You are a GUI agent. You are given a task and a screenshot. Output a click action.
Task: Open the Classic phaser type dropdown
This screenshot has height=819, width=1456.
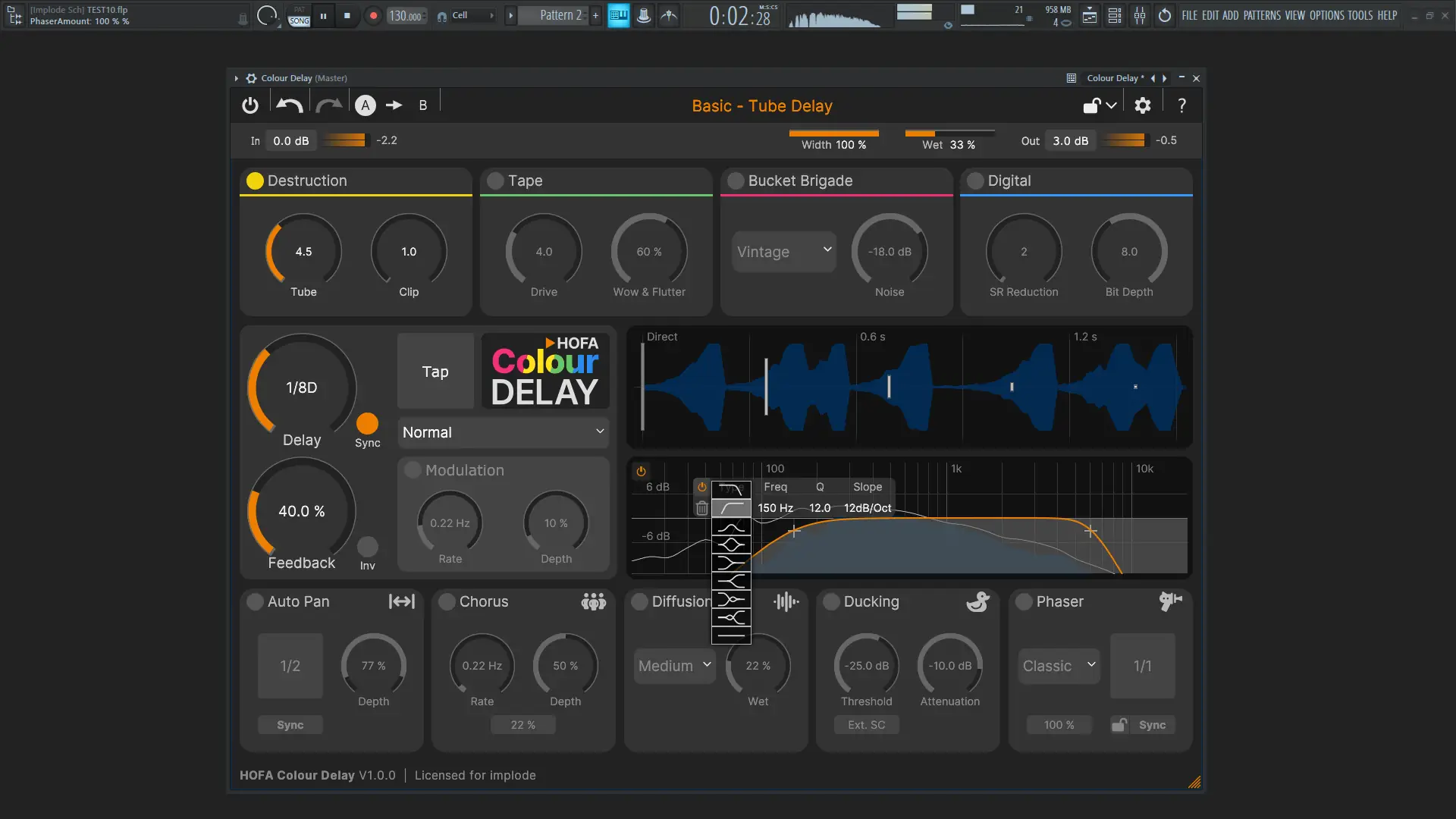[x=1059, y=666]
